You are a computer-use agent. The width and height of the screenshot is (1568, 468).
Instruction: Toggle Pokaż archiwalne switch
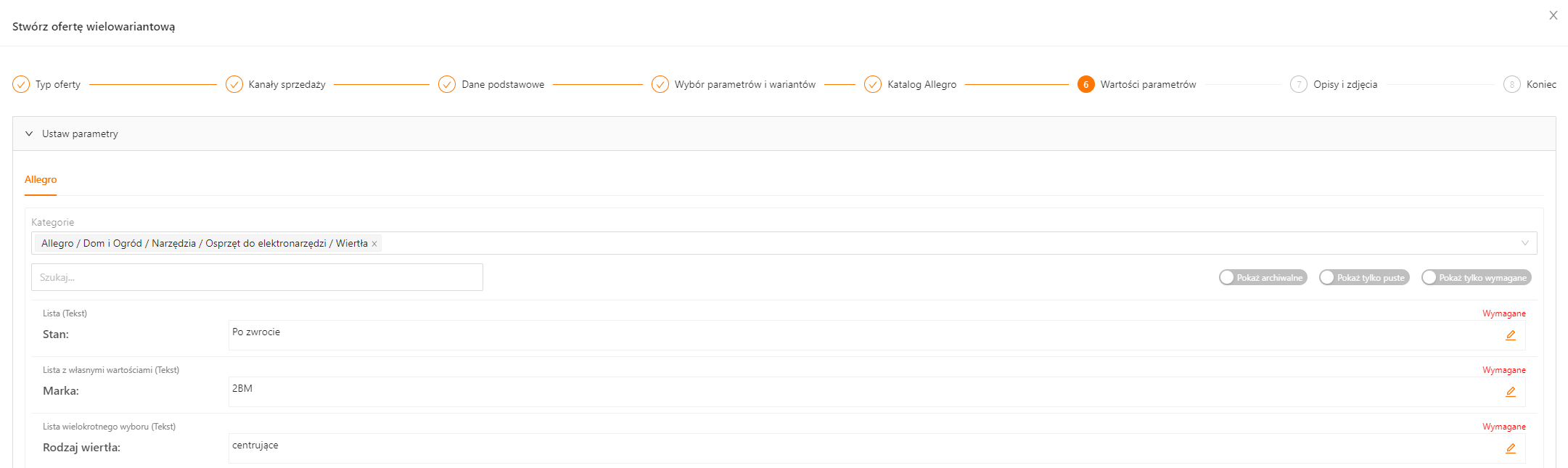[x=1263, y=278]
